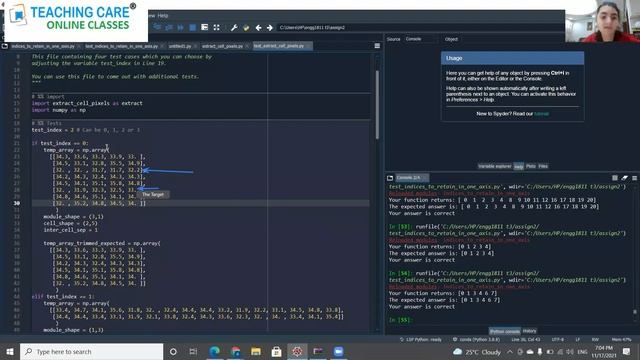The width and height of the screenshot is (640, 360).
Task: Select the test_extract_cell_pixels.py tab
Action: [x=279, y=46]
